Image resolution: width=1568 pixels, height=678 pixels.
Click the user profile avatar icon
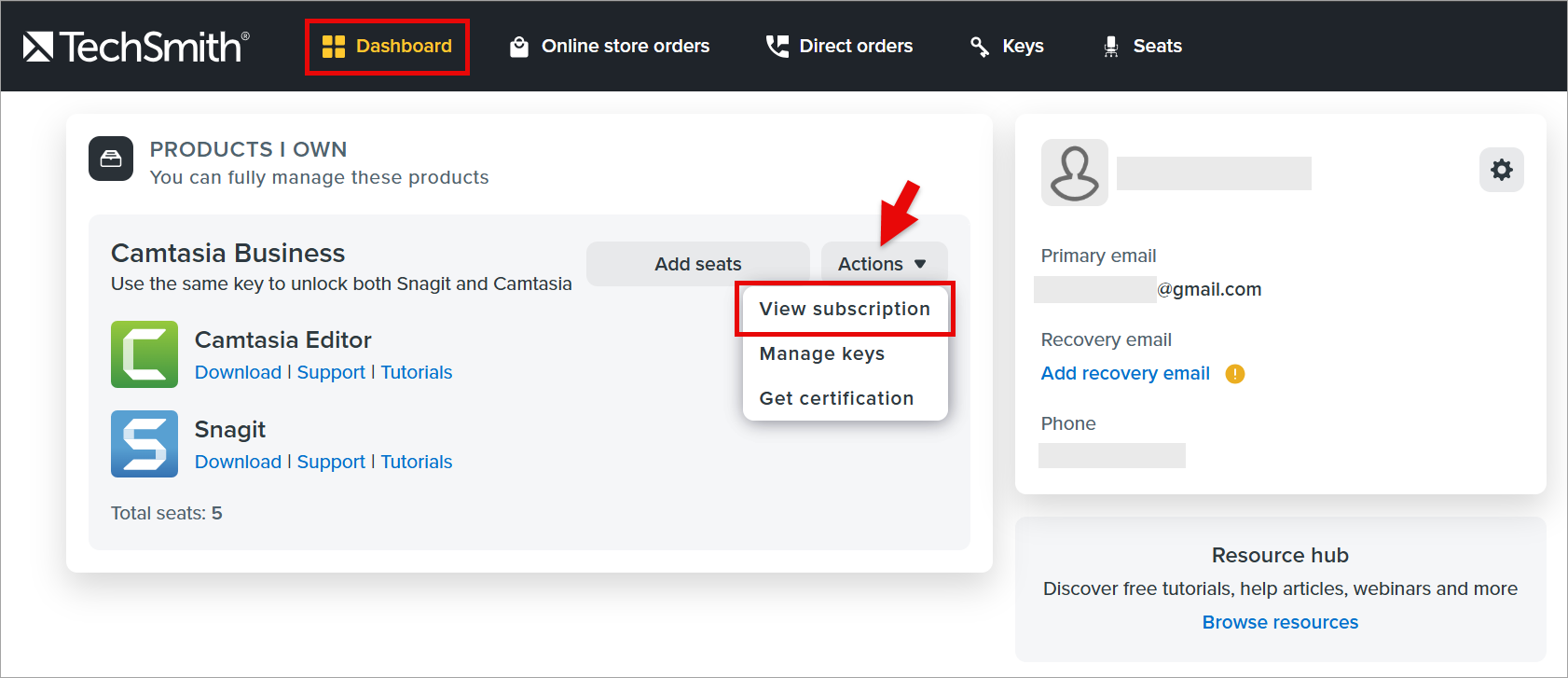point(1075,173)
